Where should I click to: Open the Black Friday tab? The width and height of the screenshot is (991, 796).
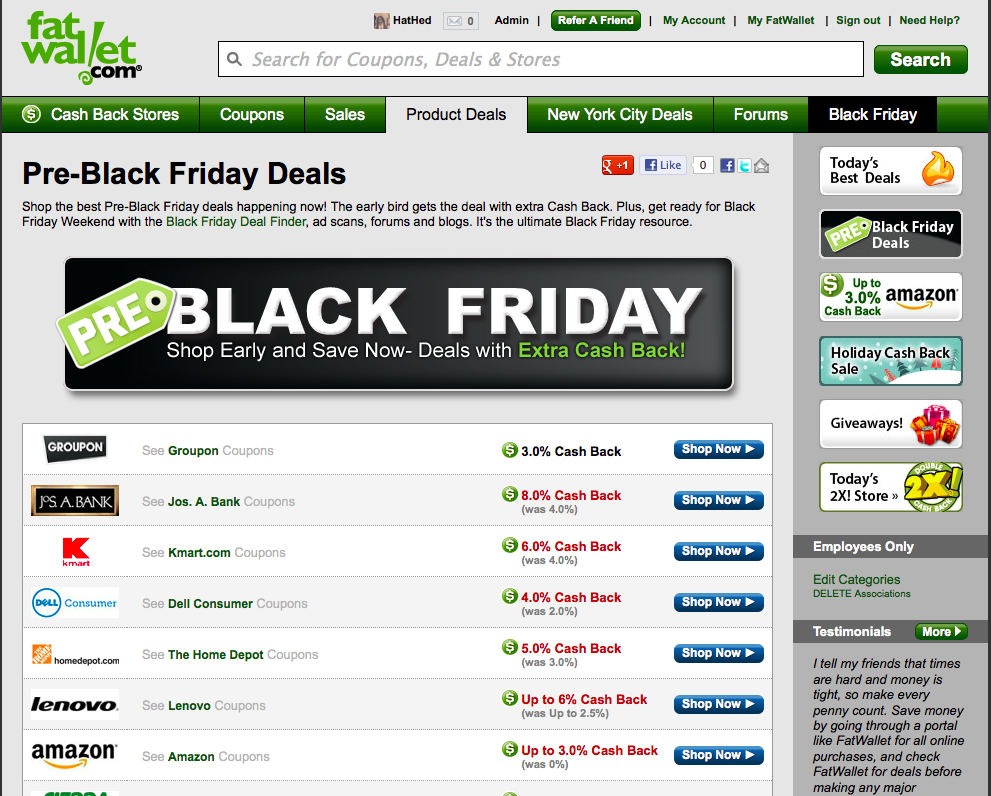(x=872, y=114)
